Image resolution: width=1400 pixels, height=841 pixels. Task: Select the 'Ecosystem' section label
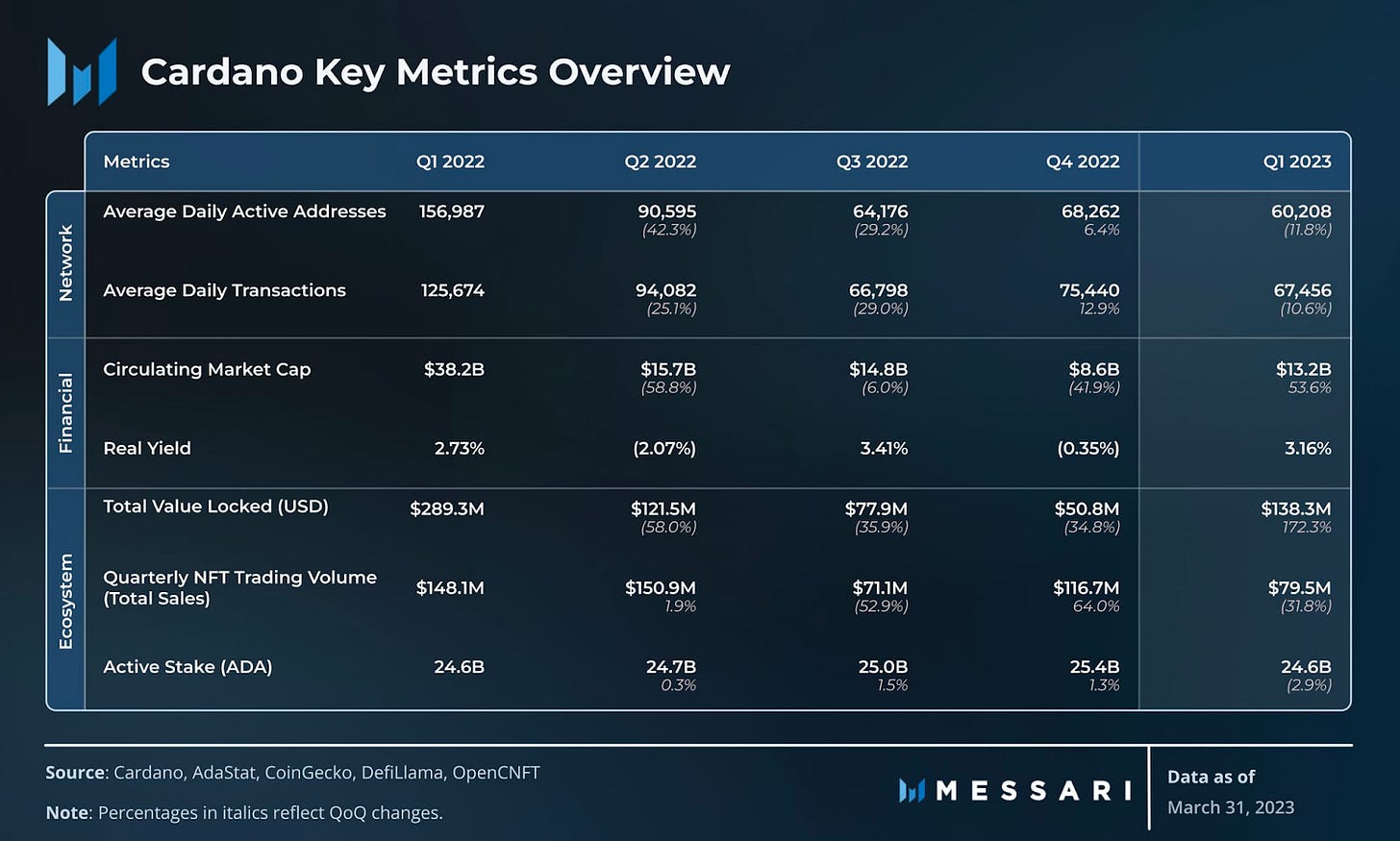tap(65, 602)
